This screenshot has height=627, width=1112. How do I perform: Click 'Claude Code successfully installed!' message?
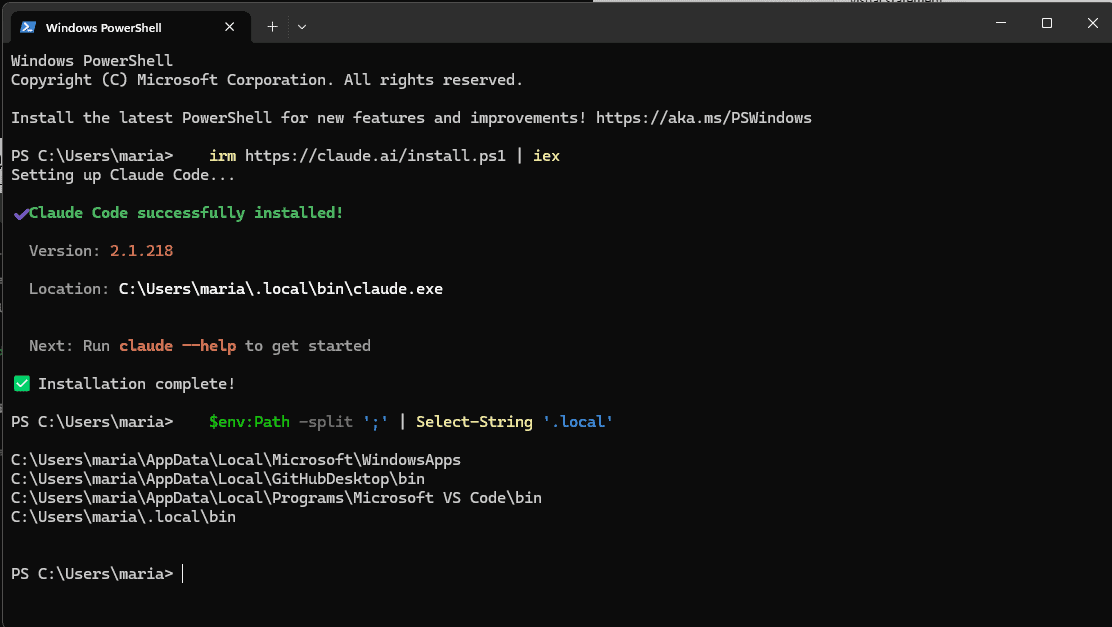(x=186, y=213)
